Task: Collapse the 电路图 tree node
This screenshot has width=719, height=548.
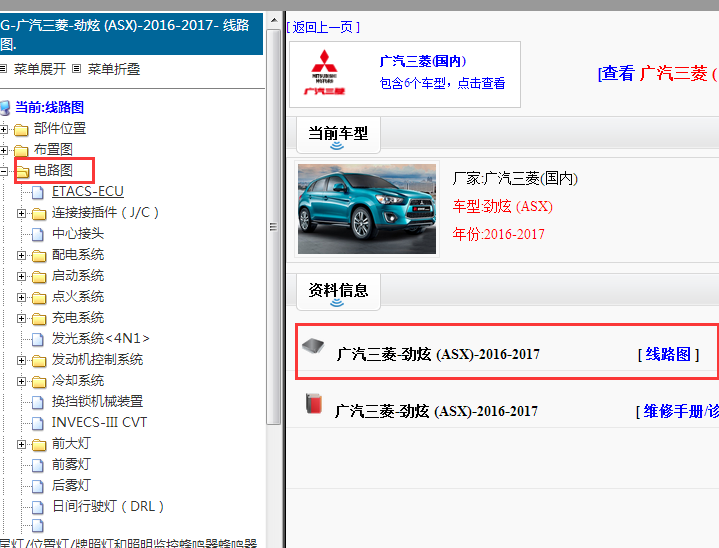Action: [3, 171]
